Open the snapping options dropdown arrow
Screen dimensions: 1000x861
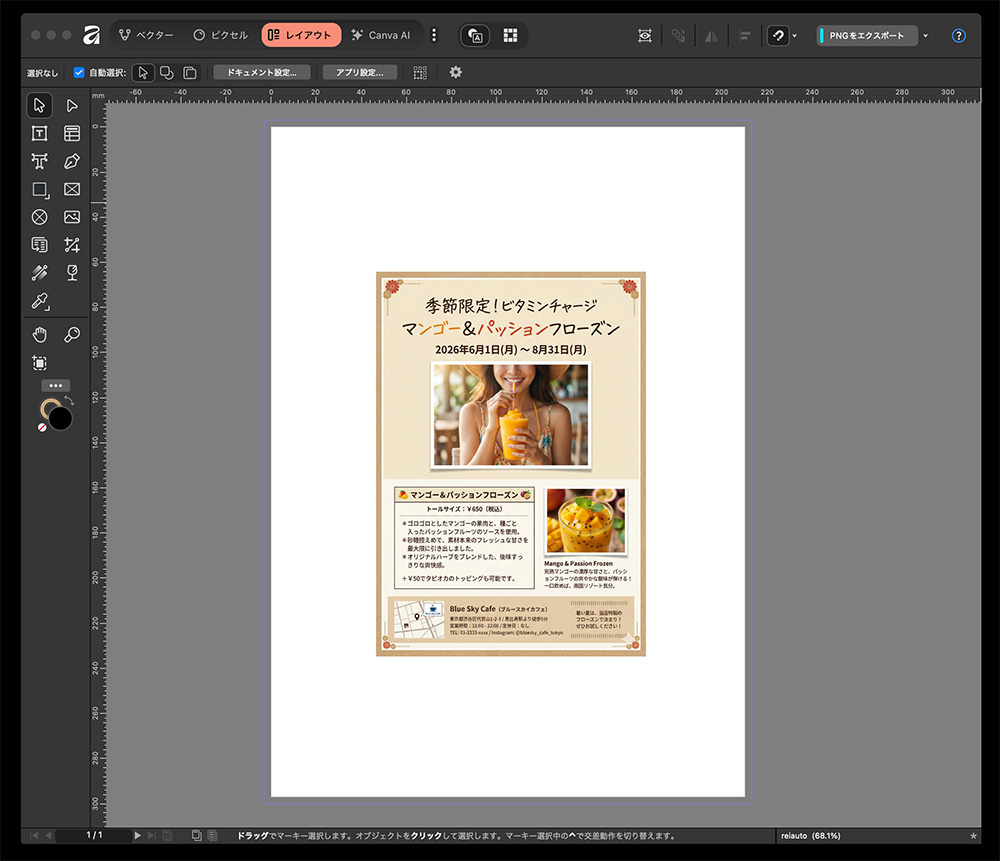(794, 35)
